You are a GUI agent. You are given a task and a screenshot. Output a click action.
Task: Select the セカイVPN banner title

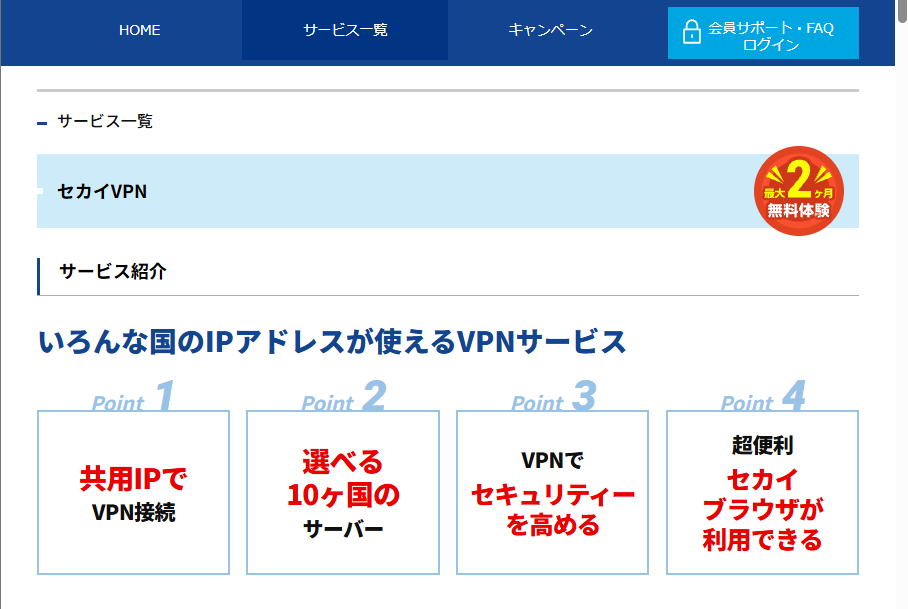pyautogui.click(x=103, y=191)
